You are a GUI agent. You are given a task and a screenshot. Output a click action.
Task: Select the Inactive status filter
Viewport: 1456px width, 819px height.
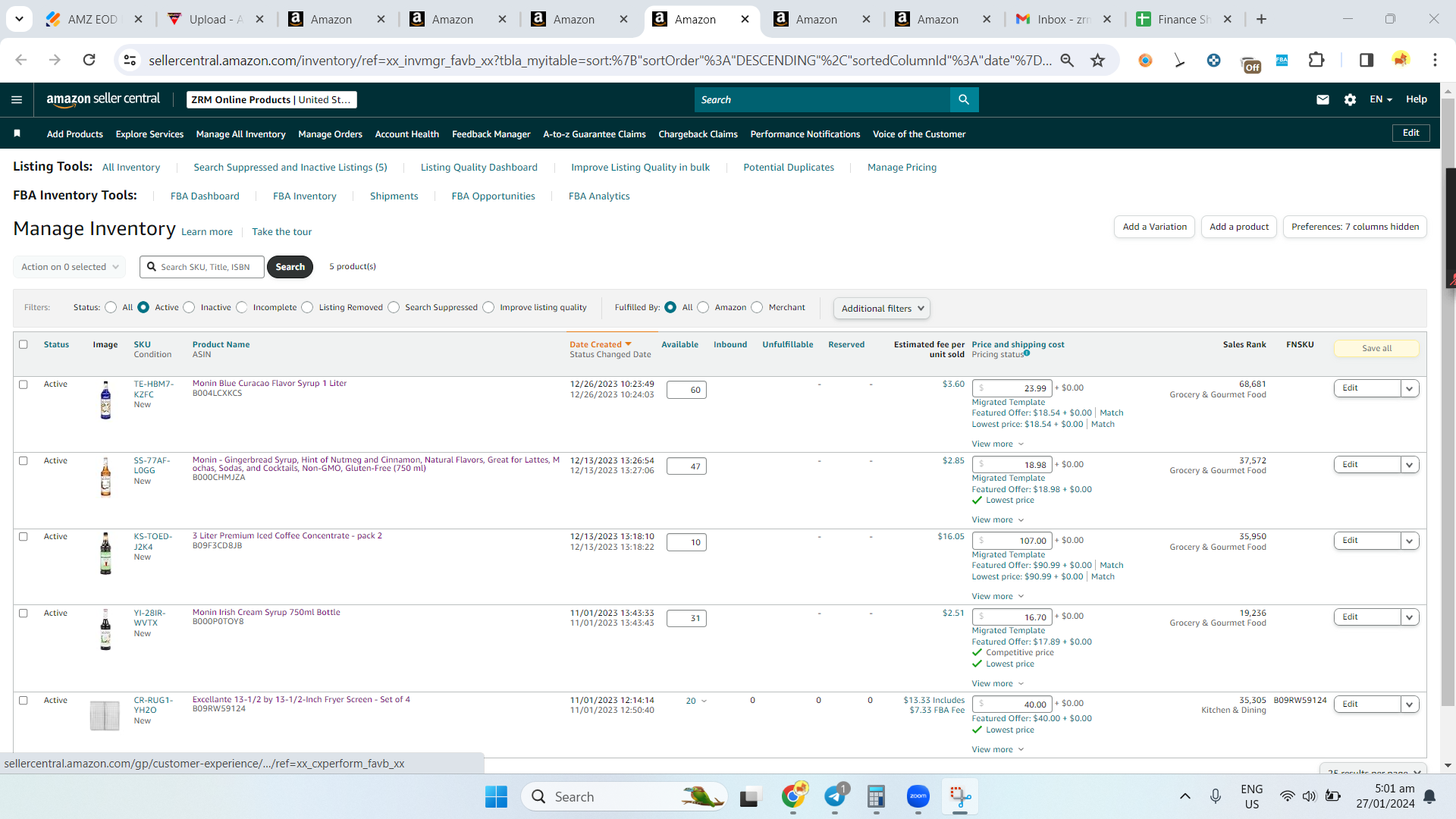[x=190, y=307]
